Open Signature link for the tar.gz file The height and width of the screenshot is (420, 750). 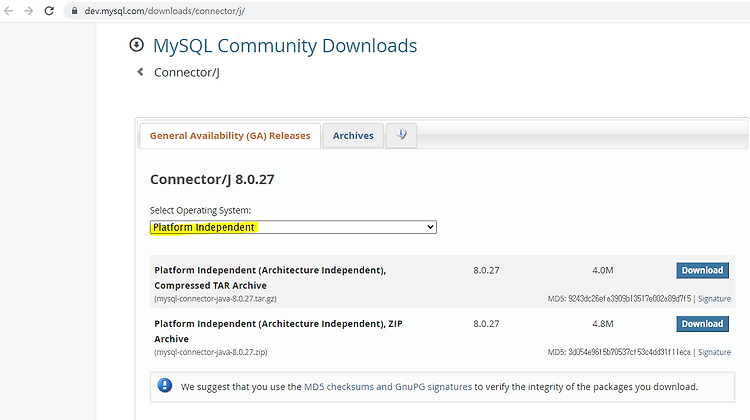pyautogui.click(x=714, y=298)
